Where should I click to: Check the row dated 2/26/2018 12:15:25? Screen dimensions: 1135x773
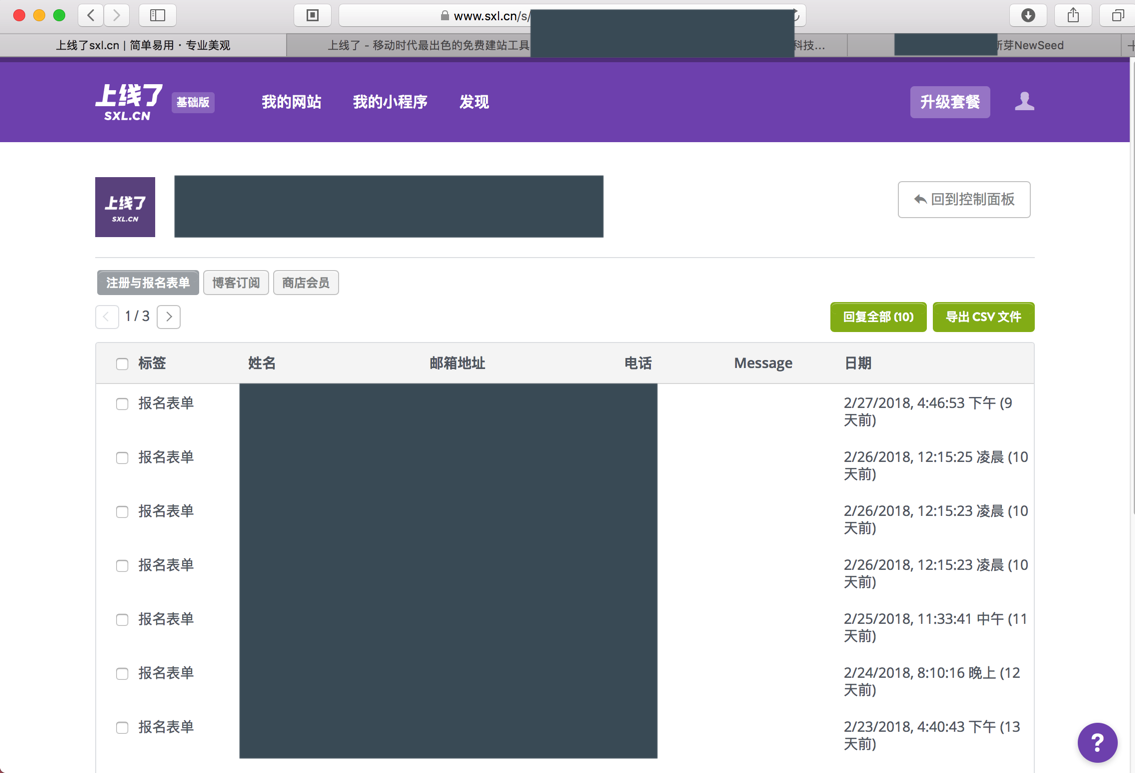pos(122,458)
